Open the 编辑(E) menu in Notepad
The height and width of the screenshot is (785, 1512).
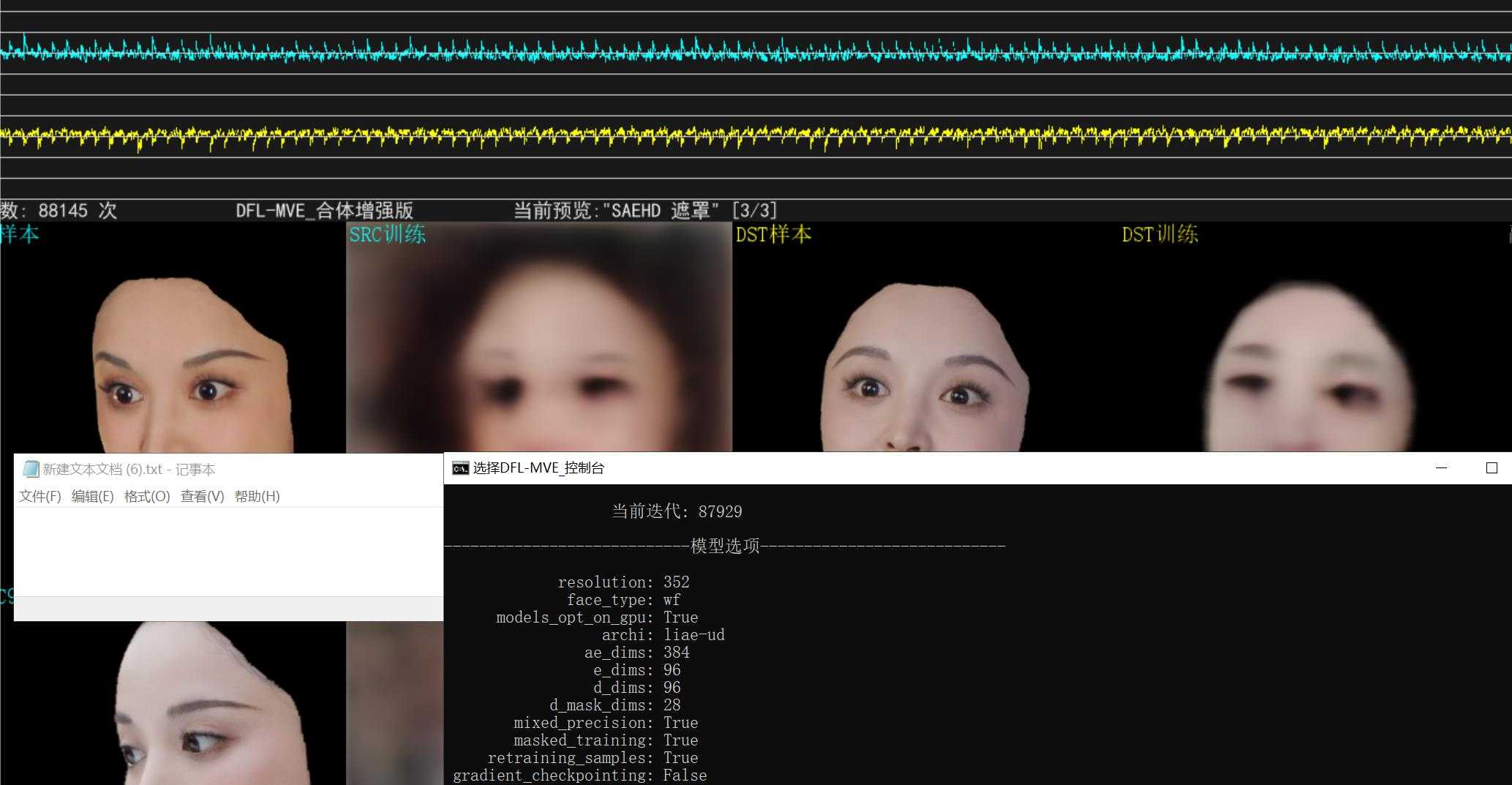[92, 496]
